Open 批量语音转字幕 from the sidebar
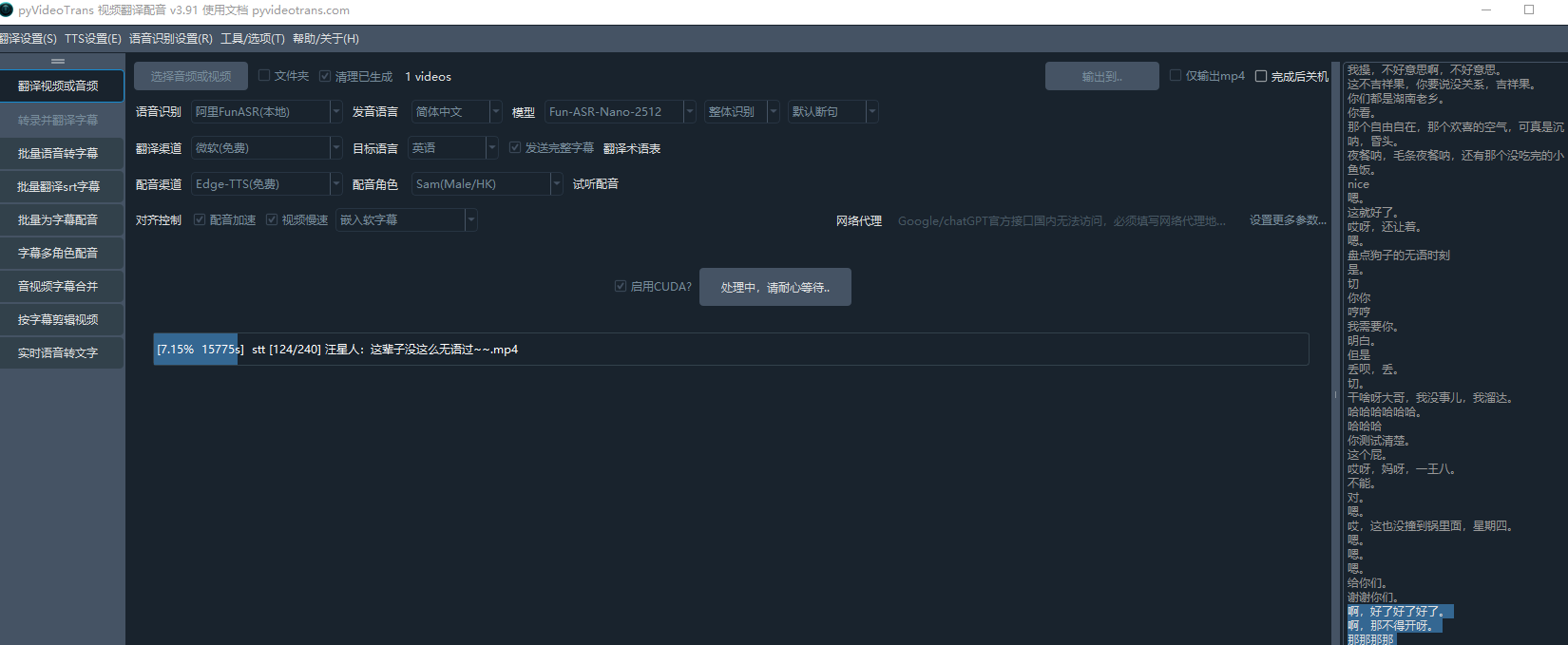This screenshot has height=645, width=1568. (62, 153)
